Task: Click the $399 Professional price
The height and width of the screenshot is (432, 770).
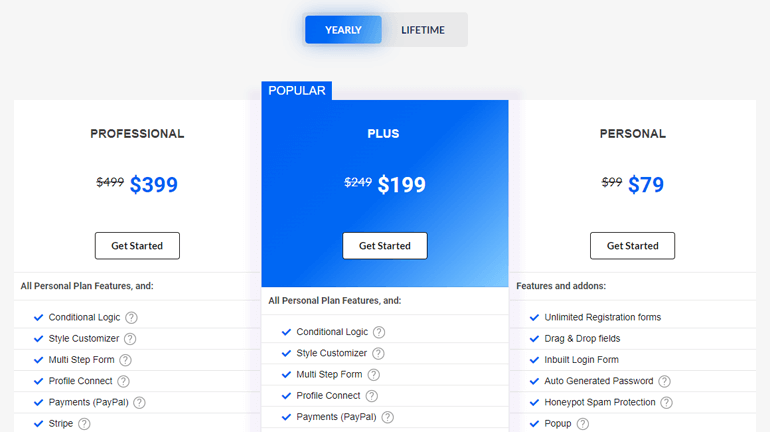Action: point(154,185)
